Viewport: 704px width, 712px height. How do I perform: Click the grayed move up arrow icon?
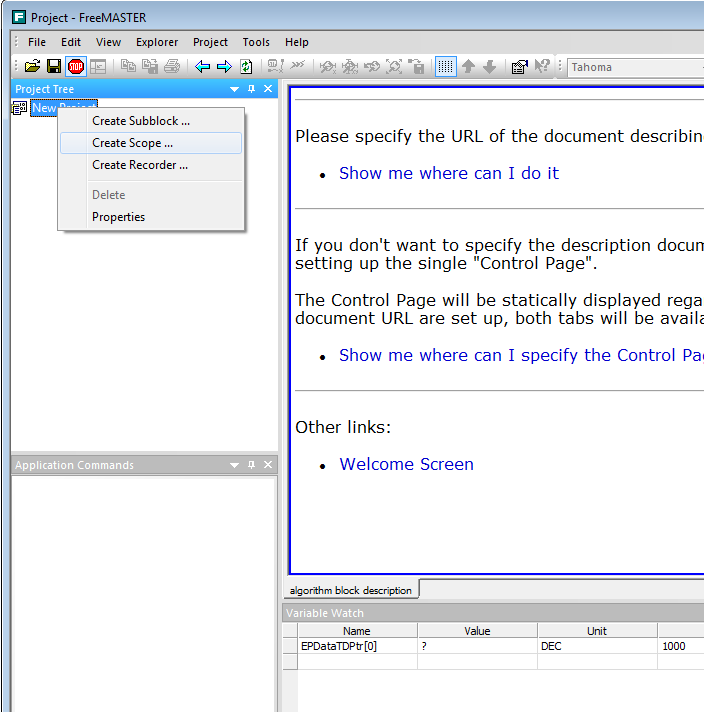point(468,67)
